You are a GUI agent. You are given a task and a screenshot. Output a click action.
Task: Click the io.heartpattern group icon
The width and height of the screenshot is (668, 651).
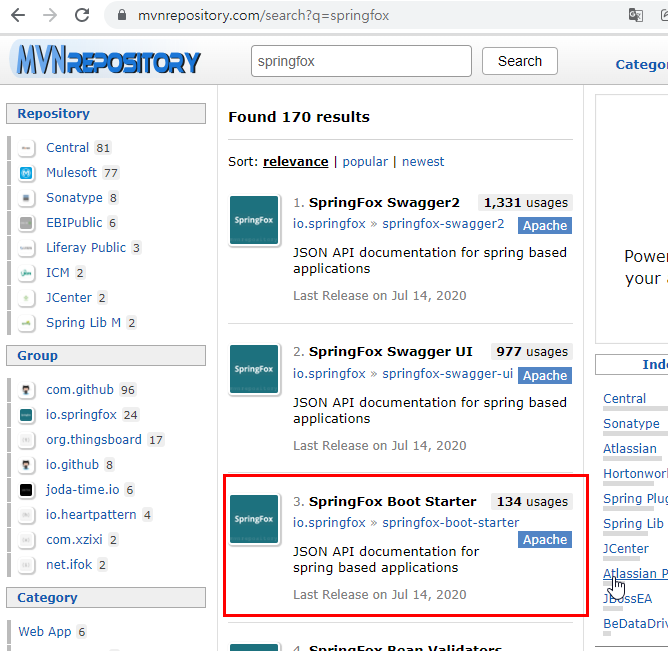pos(26,515)
